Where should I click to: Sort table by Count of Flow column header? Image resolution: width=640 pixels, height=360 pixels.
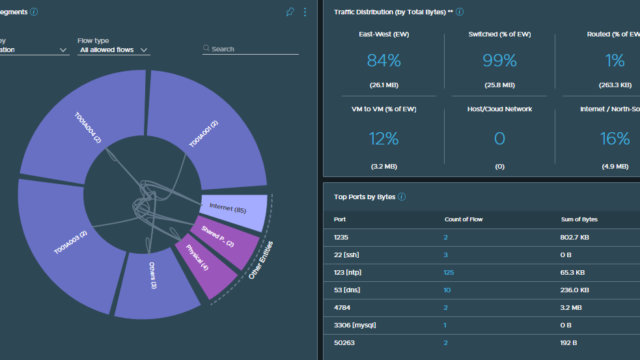(463, 219)
